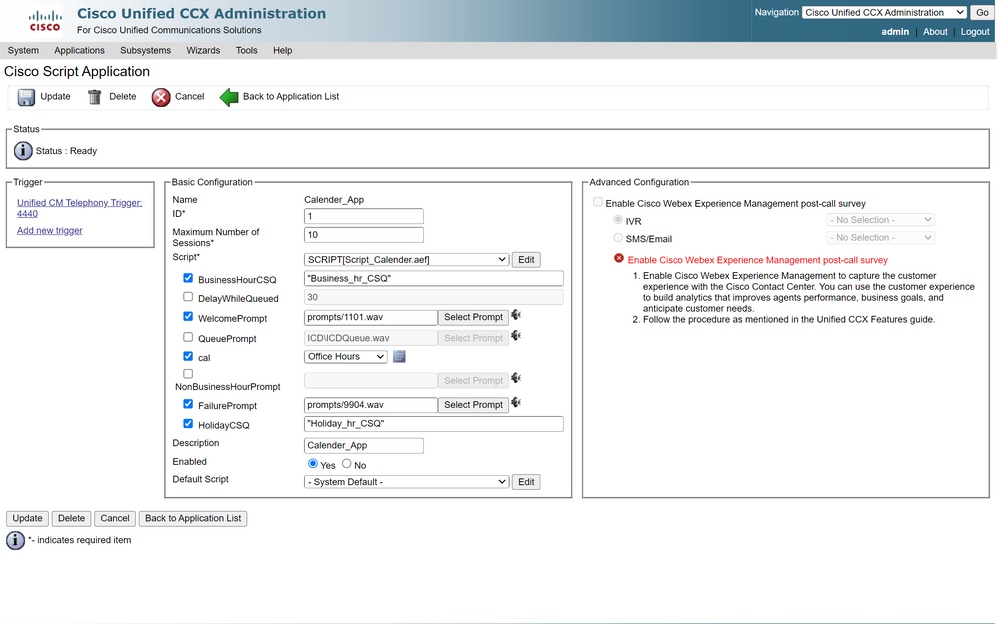Viewport: 998px width, 624px height.
Task: Toggle the cal checkbox
Action: coord(188,356)
